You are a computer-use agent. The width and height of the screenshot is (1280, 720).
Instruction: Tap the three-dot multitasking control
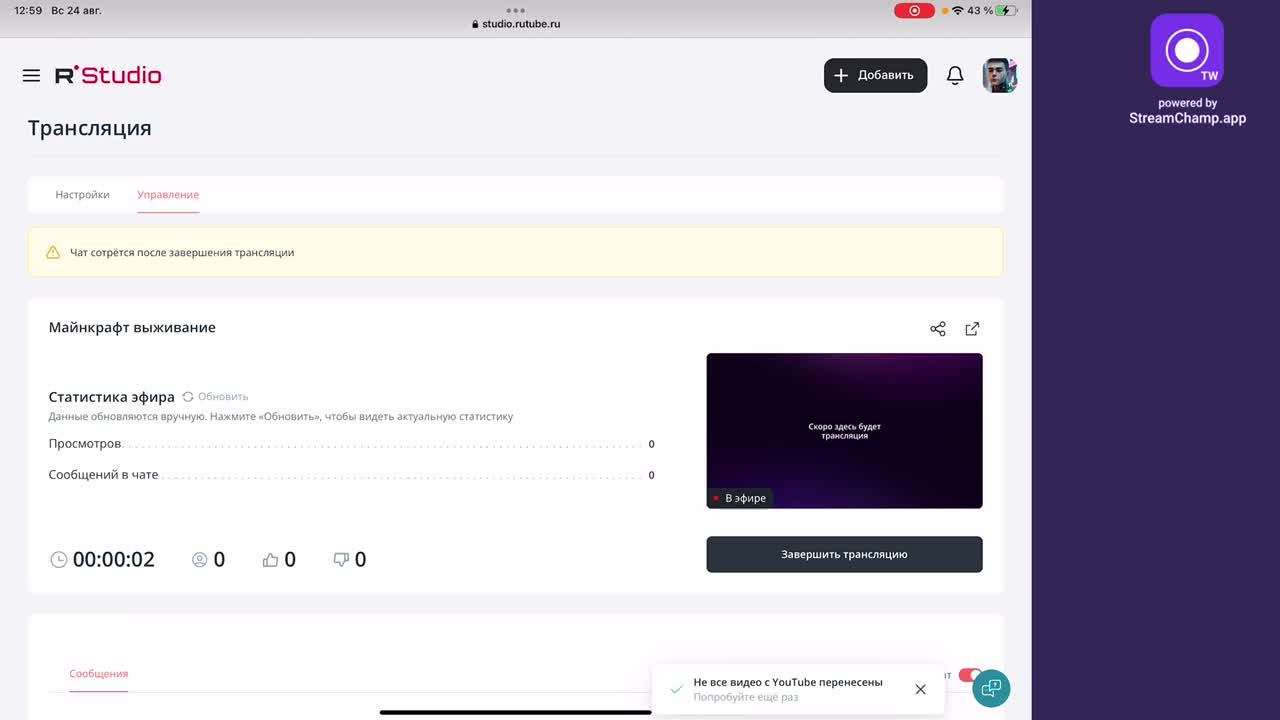516,10
